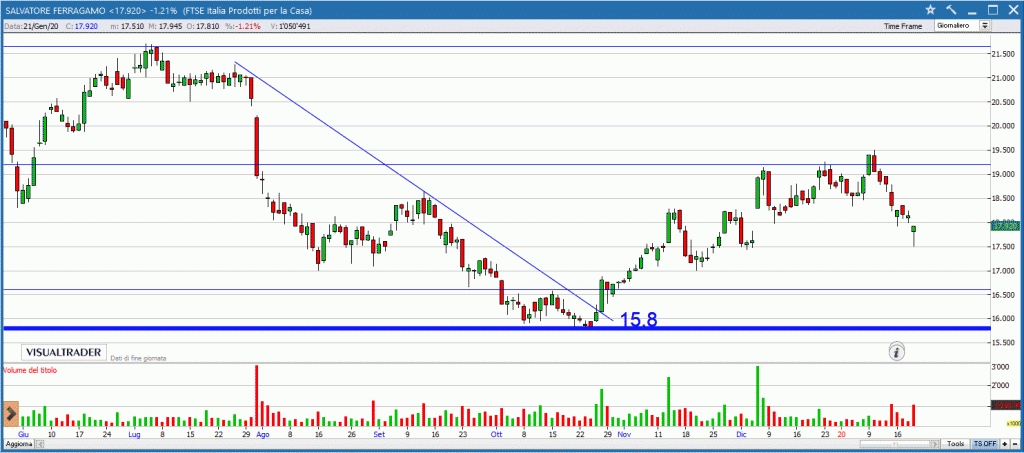Toggle the TS OFF button
The height and width of the screenshot is (453, 1024).
coord(985,444)
